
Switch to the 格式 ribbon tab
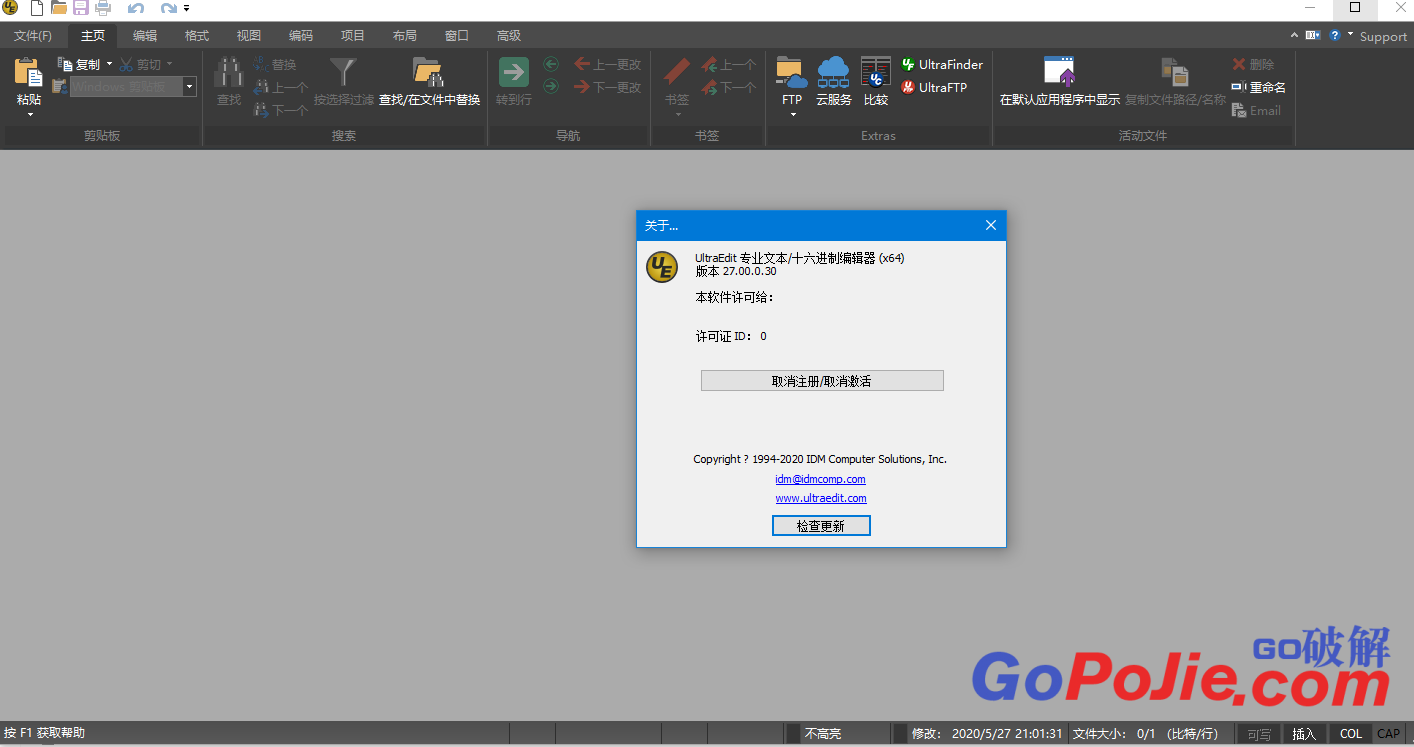click(197, 35)
